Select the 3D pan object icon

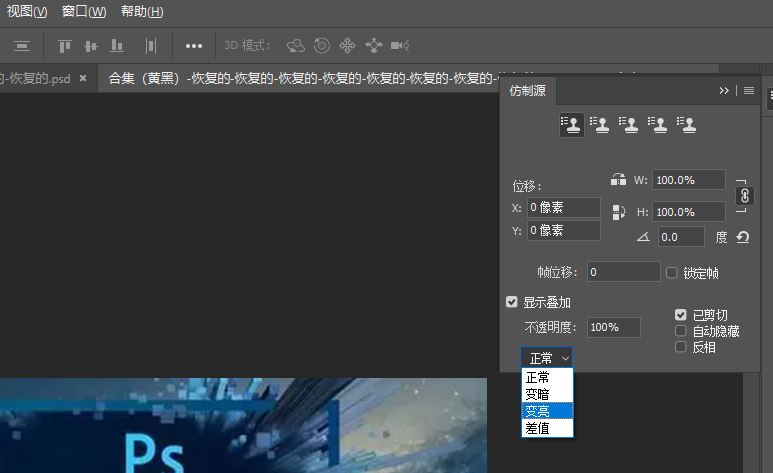pos(347,46)
